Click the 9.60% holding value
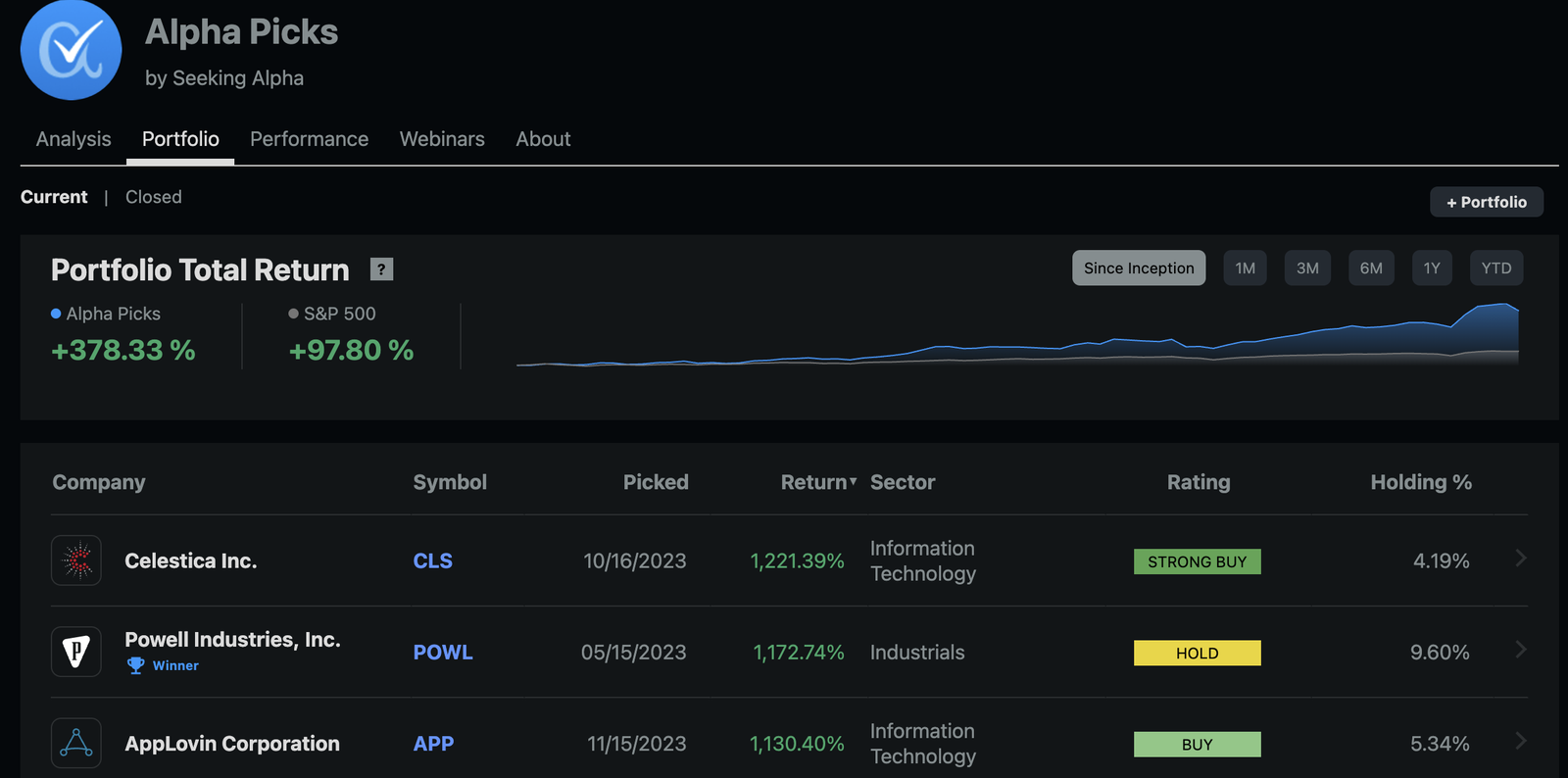Image resolution: width=1568 pixels, height=778 pixels. click(x=1440, y=652)
